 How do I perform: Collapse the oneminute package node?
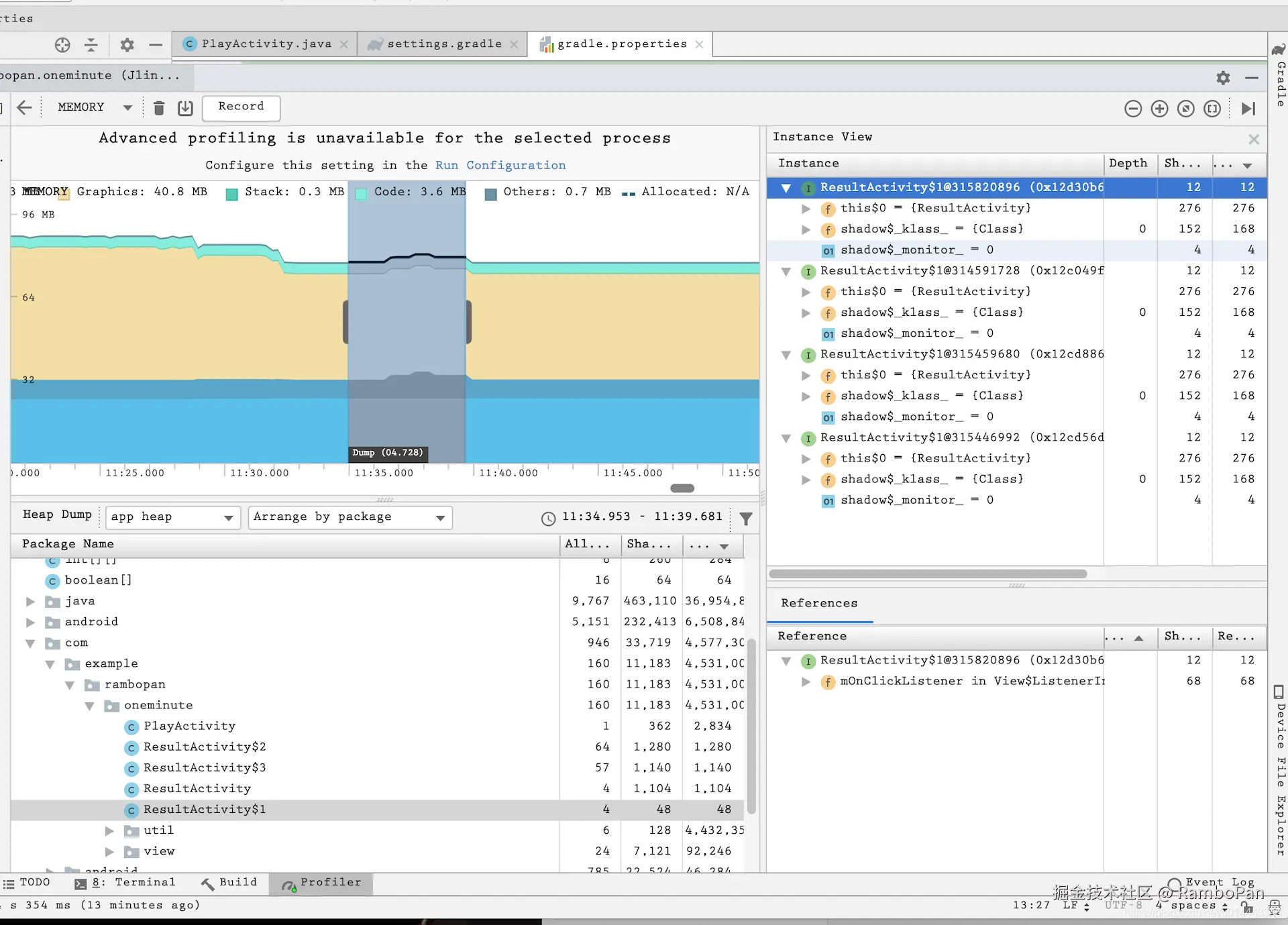pos(89,706)
